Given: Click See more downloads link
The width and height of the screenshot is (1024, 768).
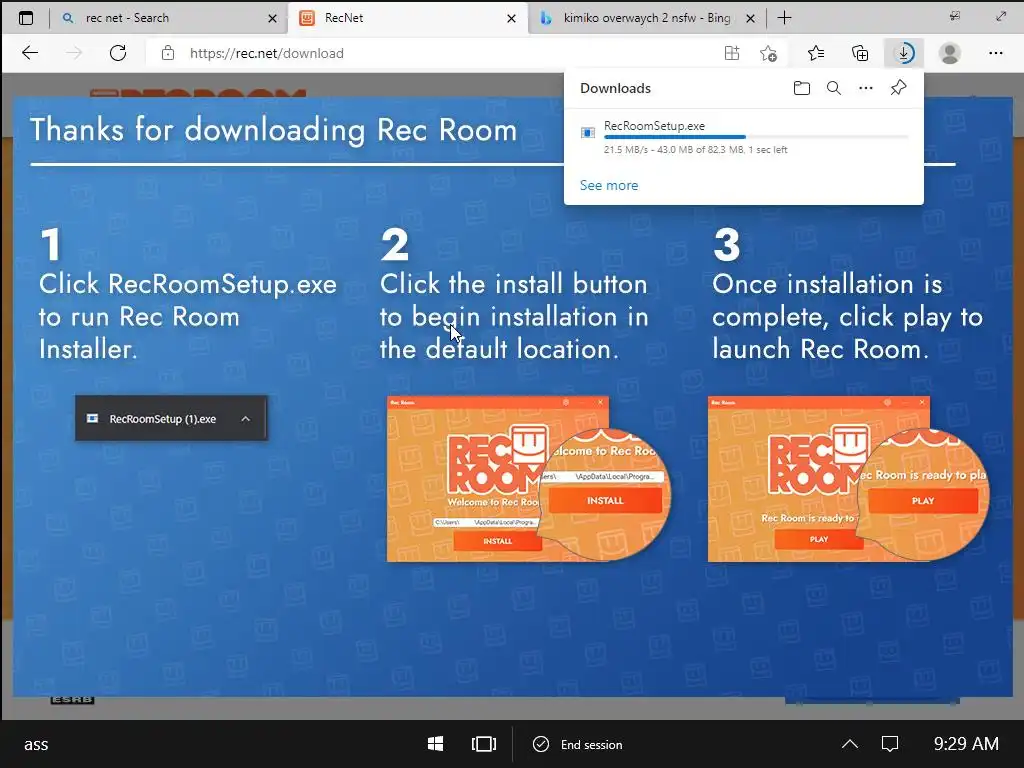Looking at the screenshot, I should (x=609, y=185).
